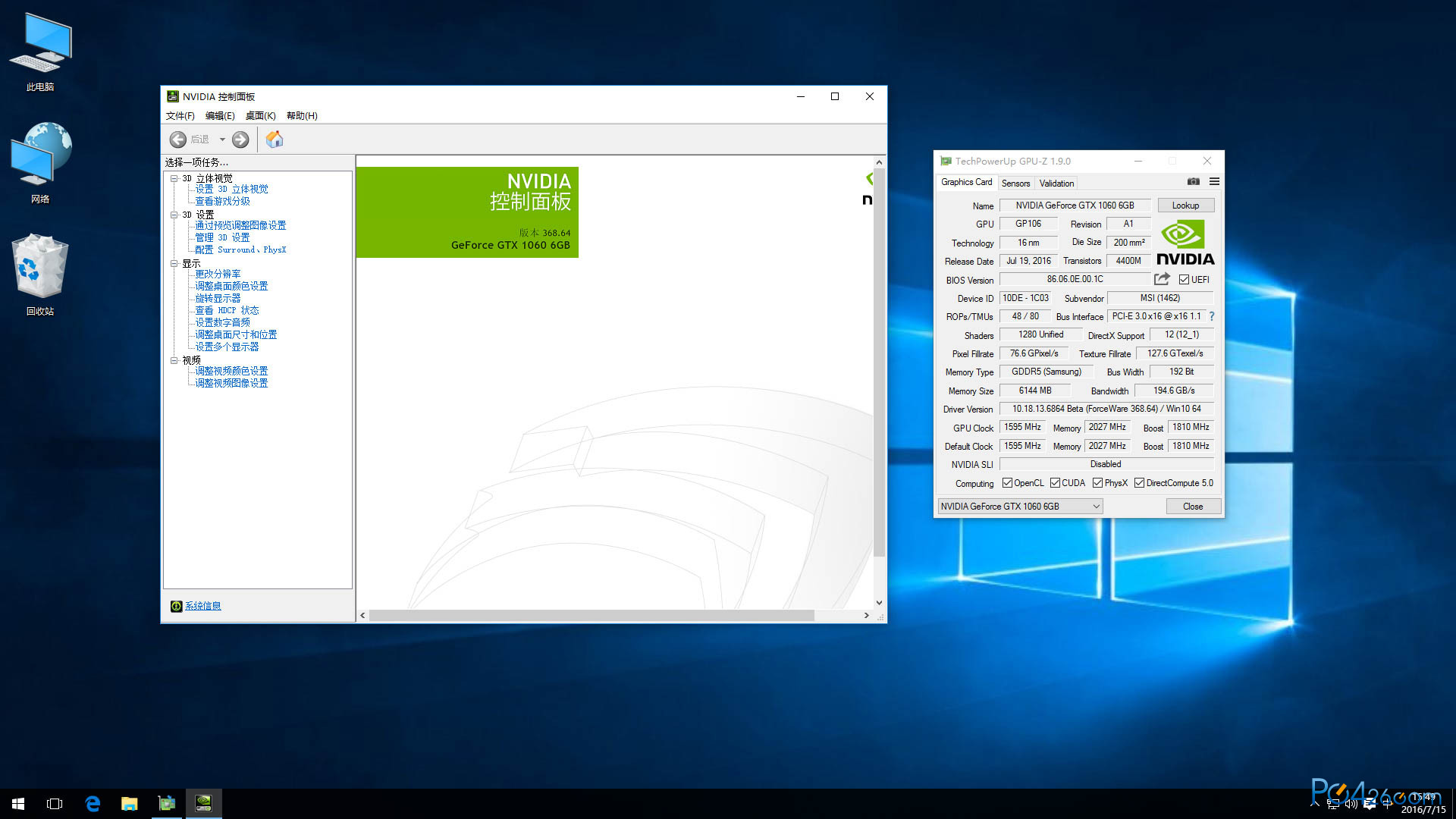Open 调整视频颜色设置 link
The width and height of the screenshot is (1456, 819).
tap(231, 371)
